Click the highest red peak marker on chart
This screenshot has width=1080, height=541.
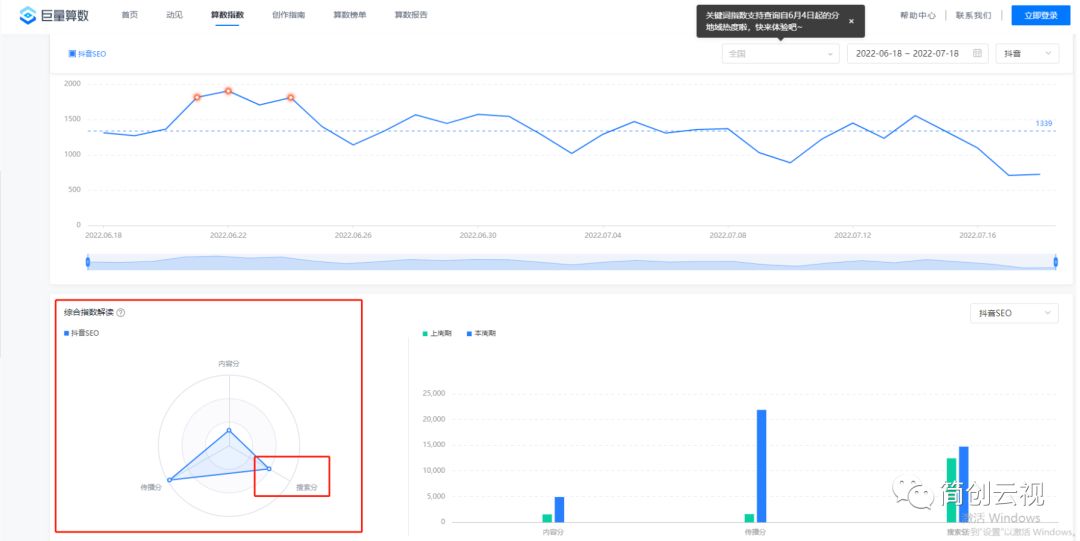228,91
